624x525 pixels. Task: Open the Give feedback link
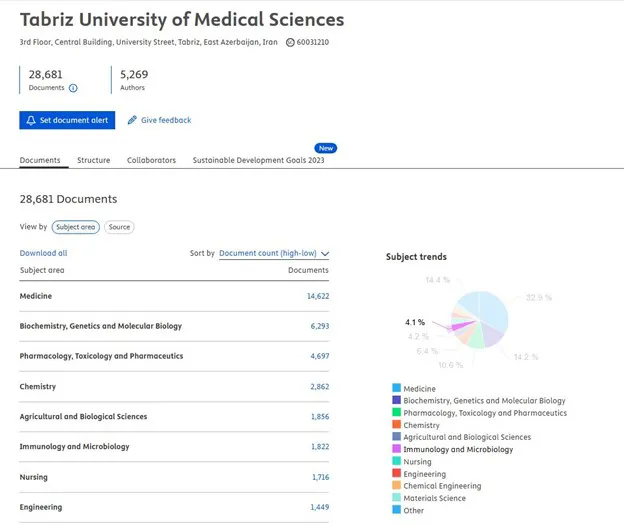coord(166,120)
